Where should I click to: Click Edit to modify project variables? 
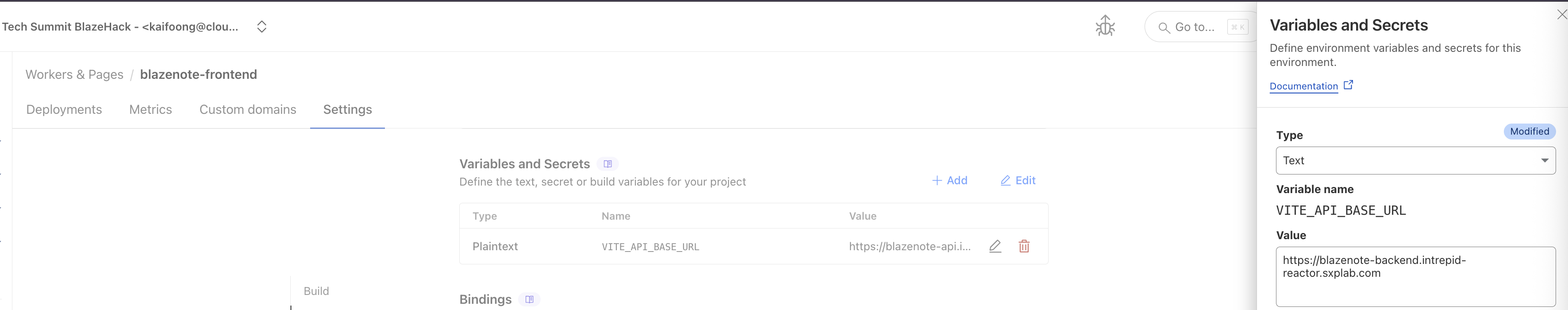[x=1017, y=180]
